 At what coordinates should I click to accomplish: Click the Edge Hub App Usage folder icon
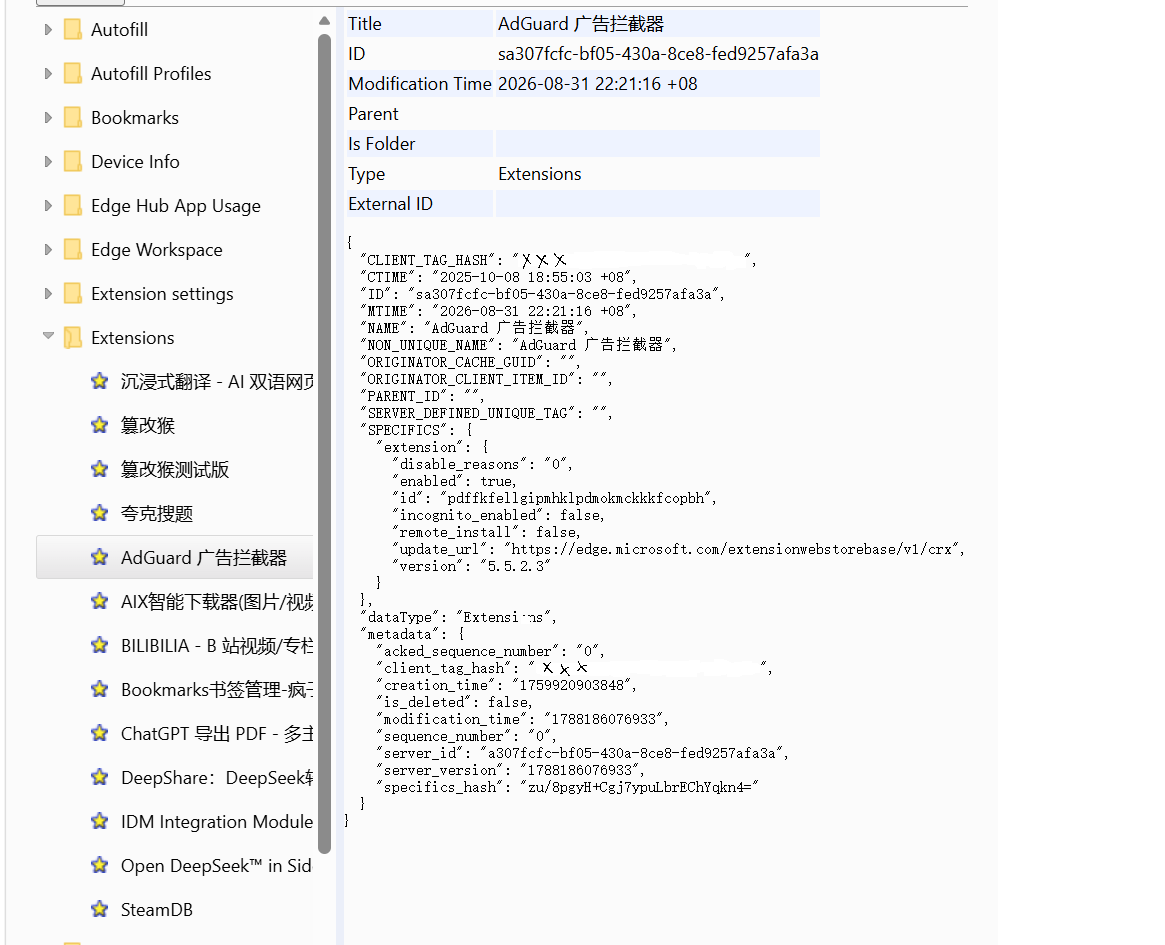tap(73, 206)
